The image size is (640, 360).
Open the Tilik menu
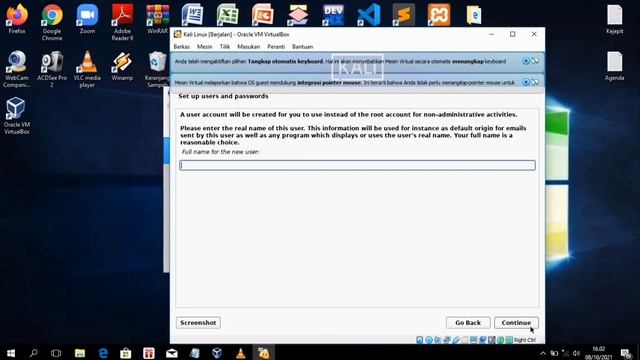[x=225, y=47]
